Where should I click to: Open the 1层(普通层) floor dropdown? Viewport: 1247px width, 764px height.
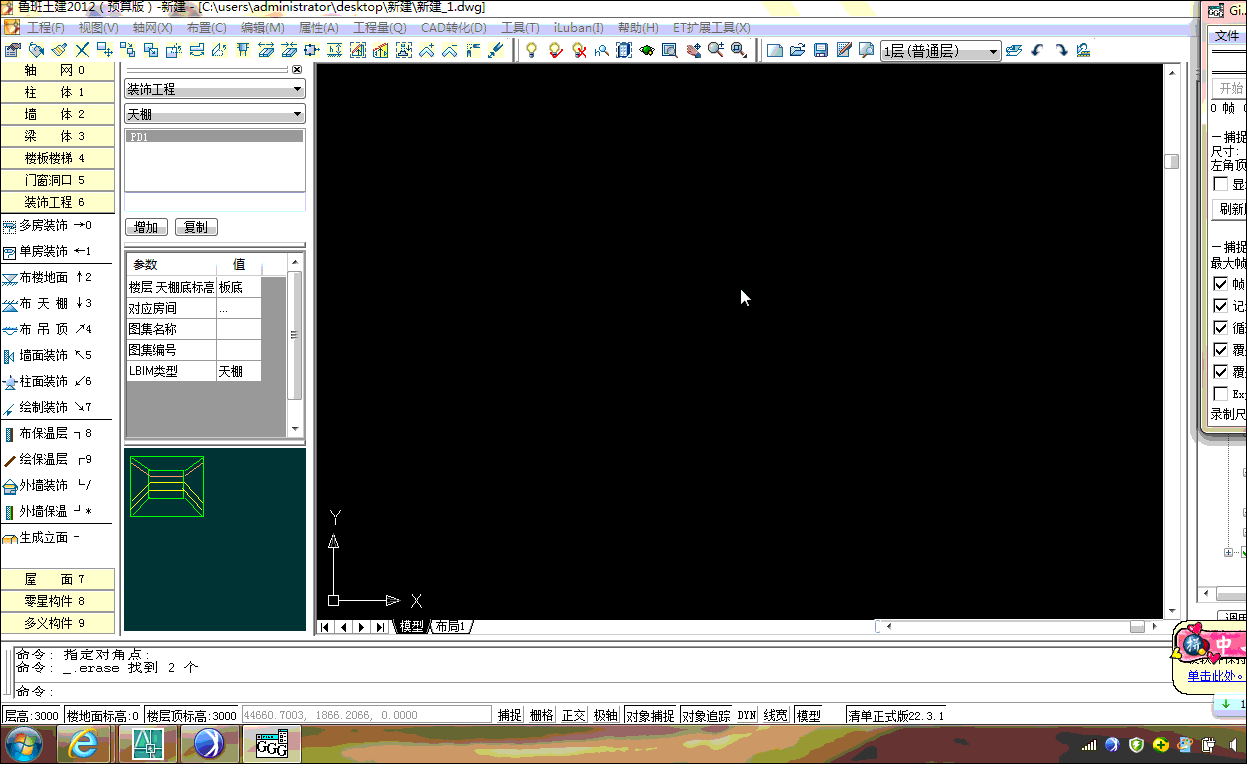pyautogui.click(x=941, y=51)
